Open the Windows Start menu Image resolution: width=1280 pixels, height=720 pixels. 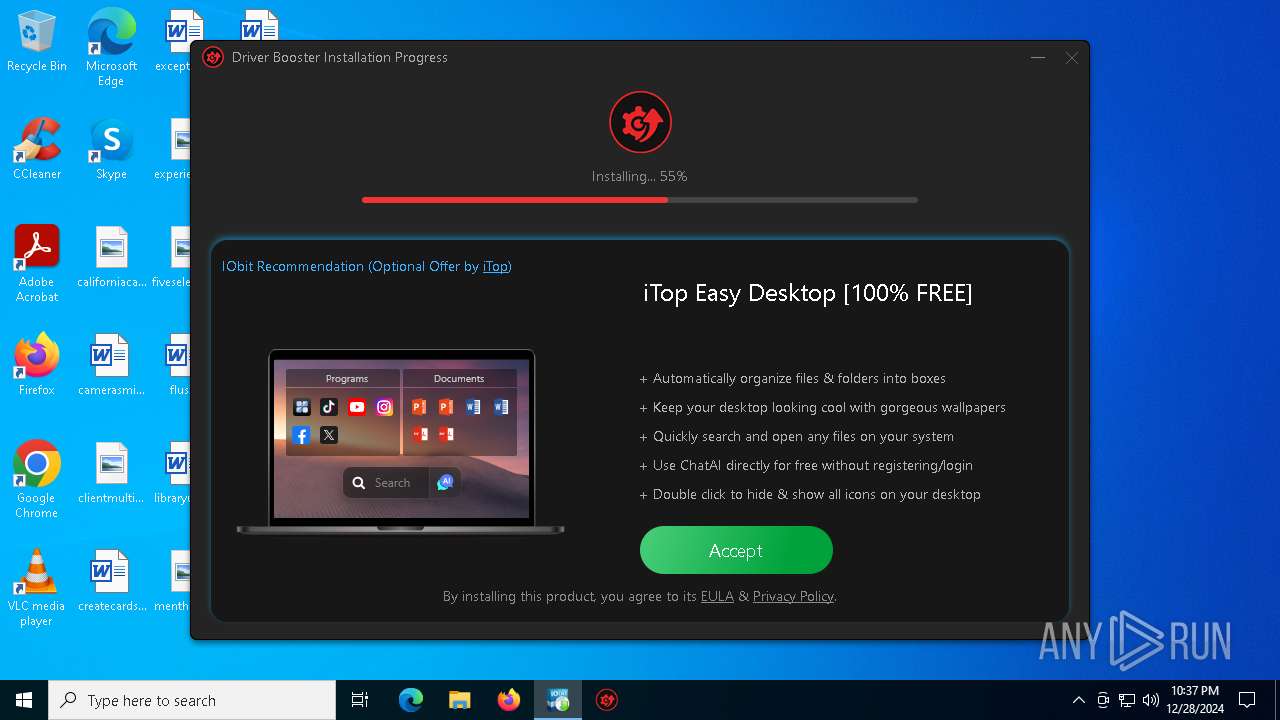(24, 700)
